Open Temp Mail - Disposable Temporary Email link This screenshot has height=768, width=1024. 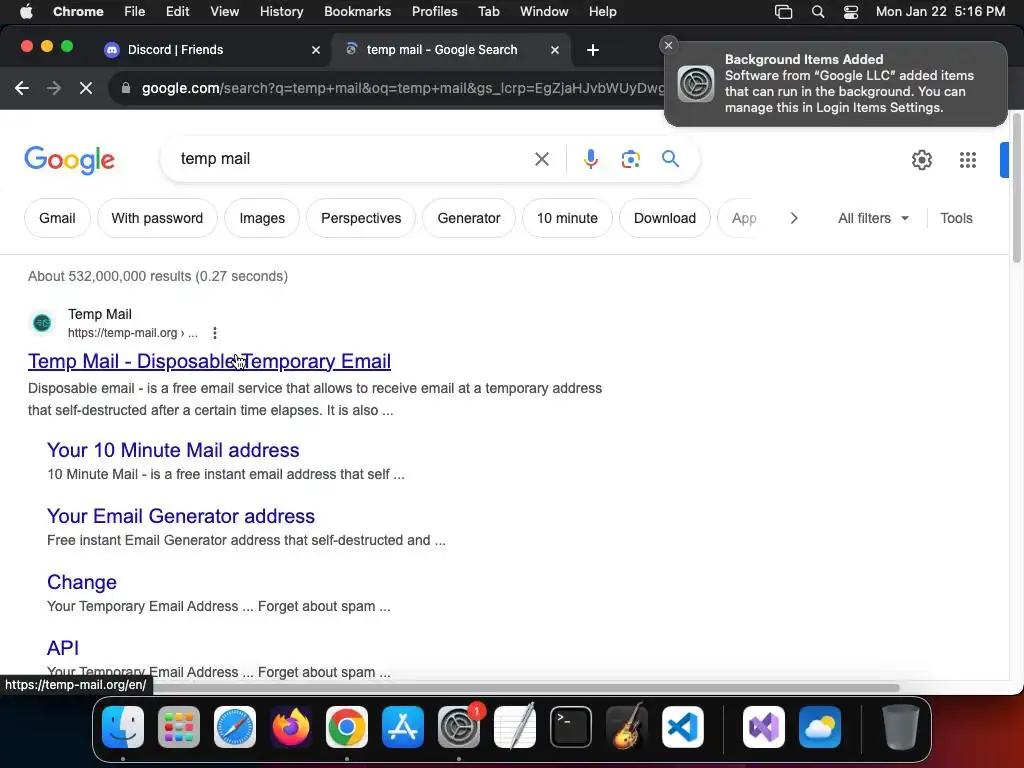point(209,361)
